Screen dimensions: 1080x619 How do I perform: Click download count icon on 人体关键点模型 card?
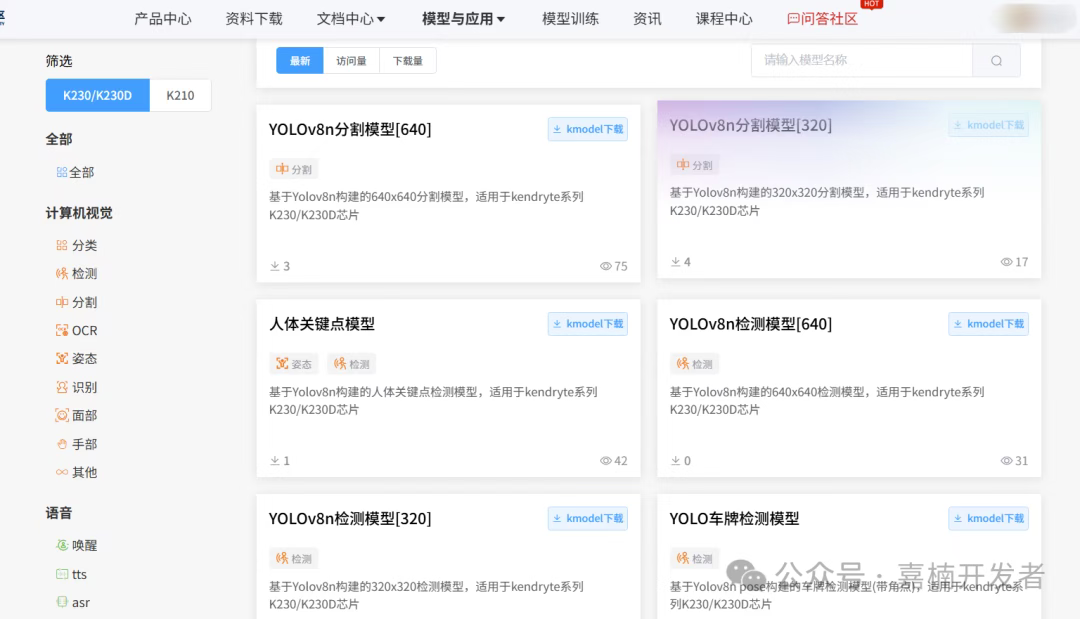(x=275, y=461)
